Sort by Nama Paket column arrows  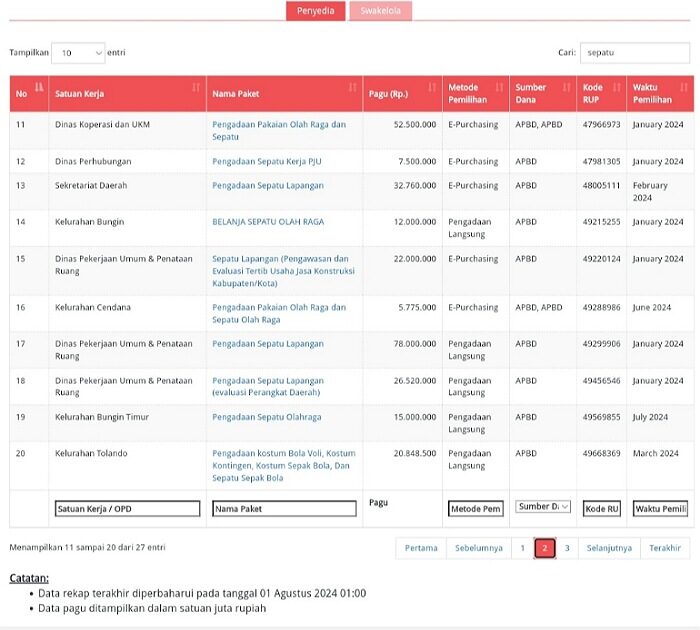click(352, 88)
